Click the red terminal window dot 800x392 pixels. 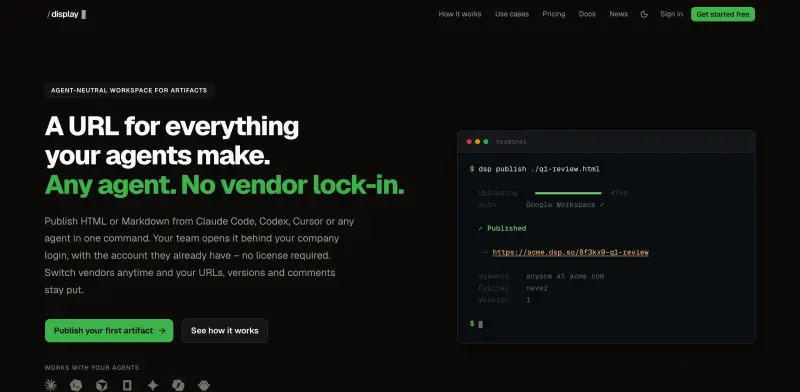point(469,141)
